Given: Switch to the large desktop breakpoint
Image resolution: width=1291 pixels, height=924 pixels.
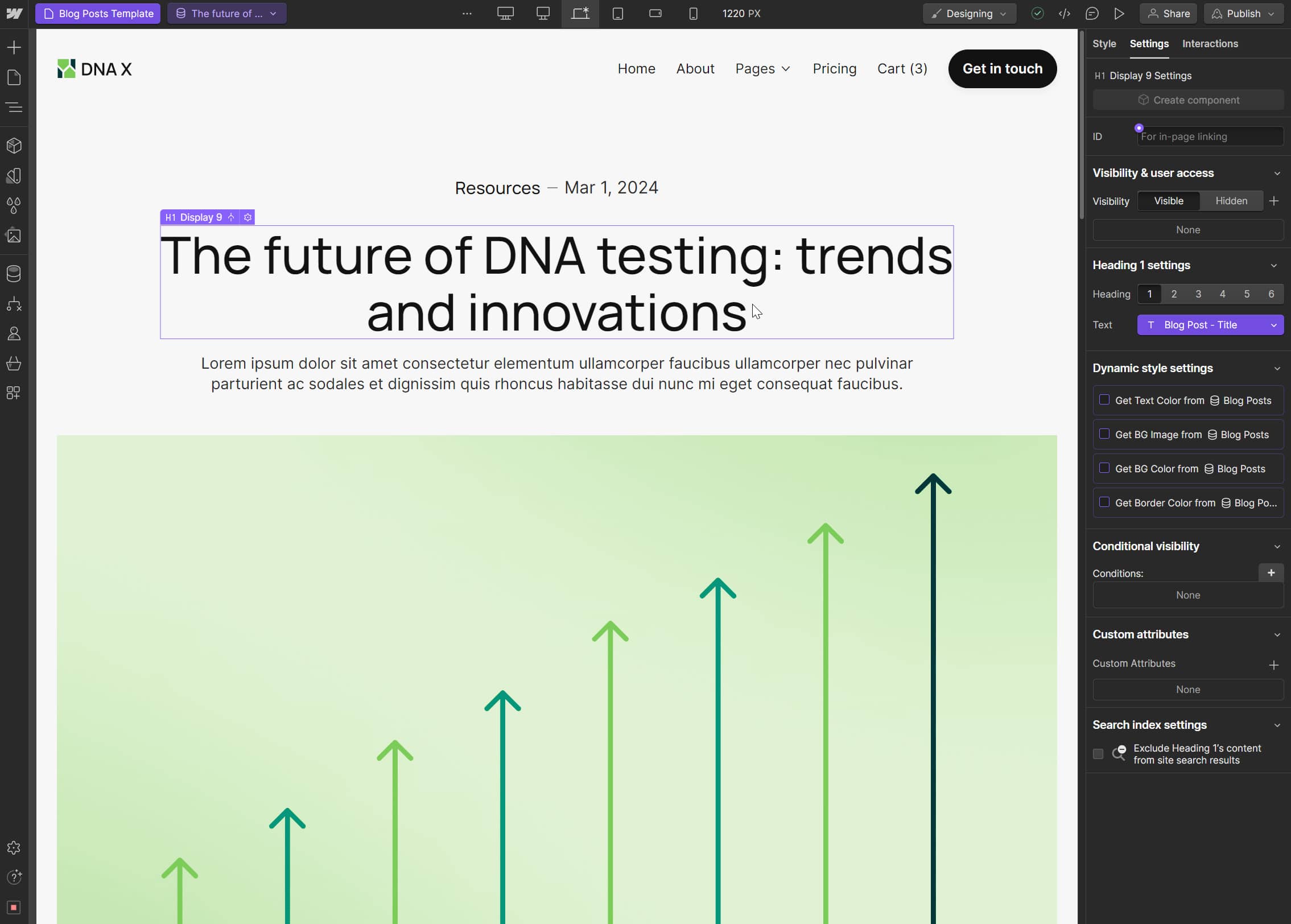Looking at the screenshot, I should (505, 13).
